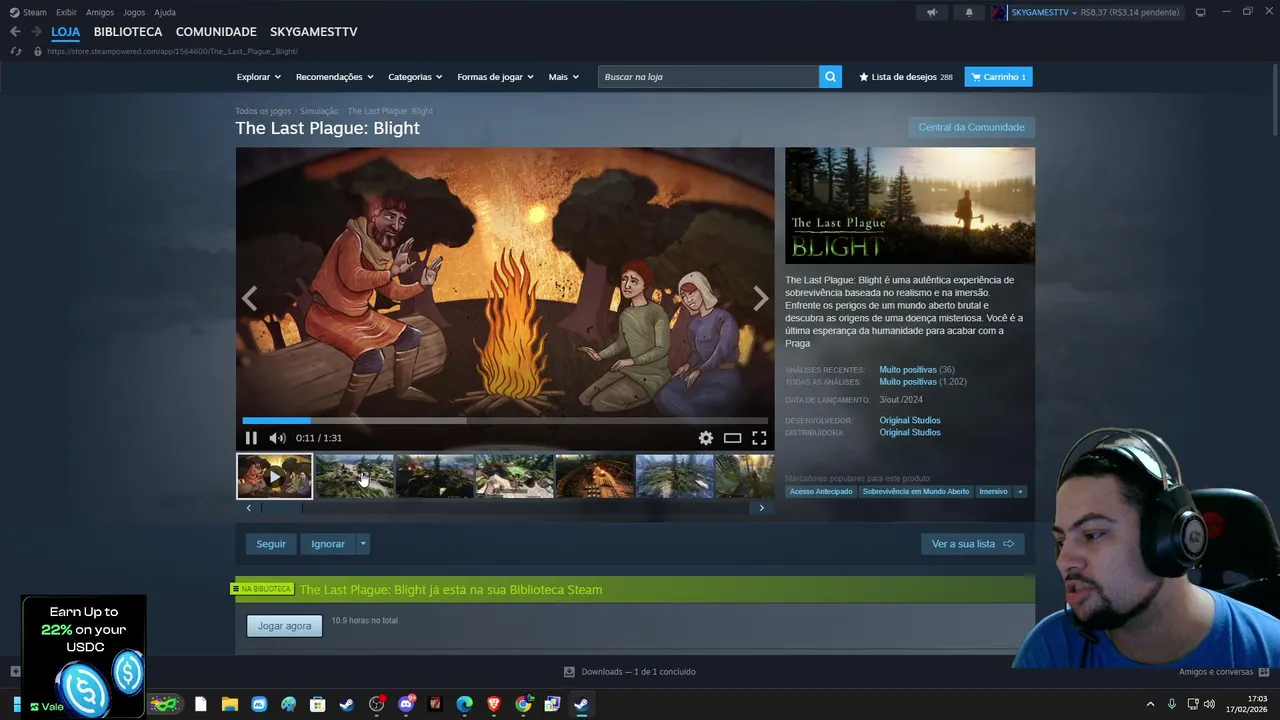1280x720 pixels.
Task: Open Google Chrome in taskbar
Action: click(523, 704)
